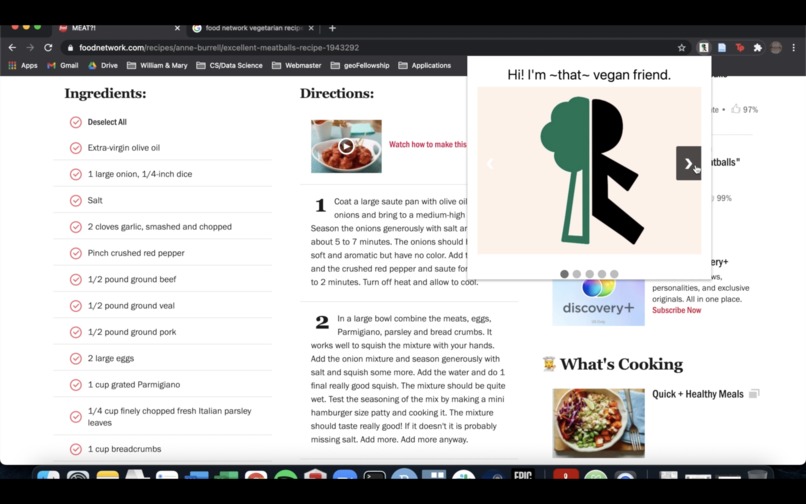Uncheck 1/2 pound ground veal ingredient
The image size is (806, 504).
pyautogui.click(x=76, y=306)
